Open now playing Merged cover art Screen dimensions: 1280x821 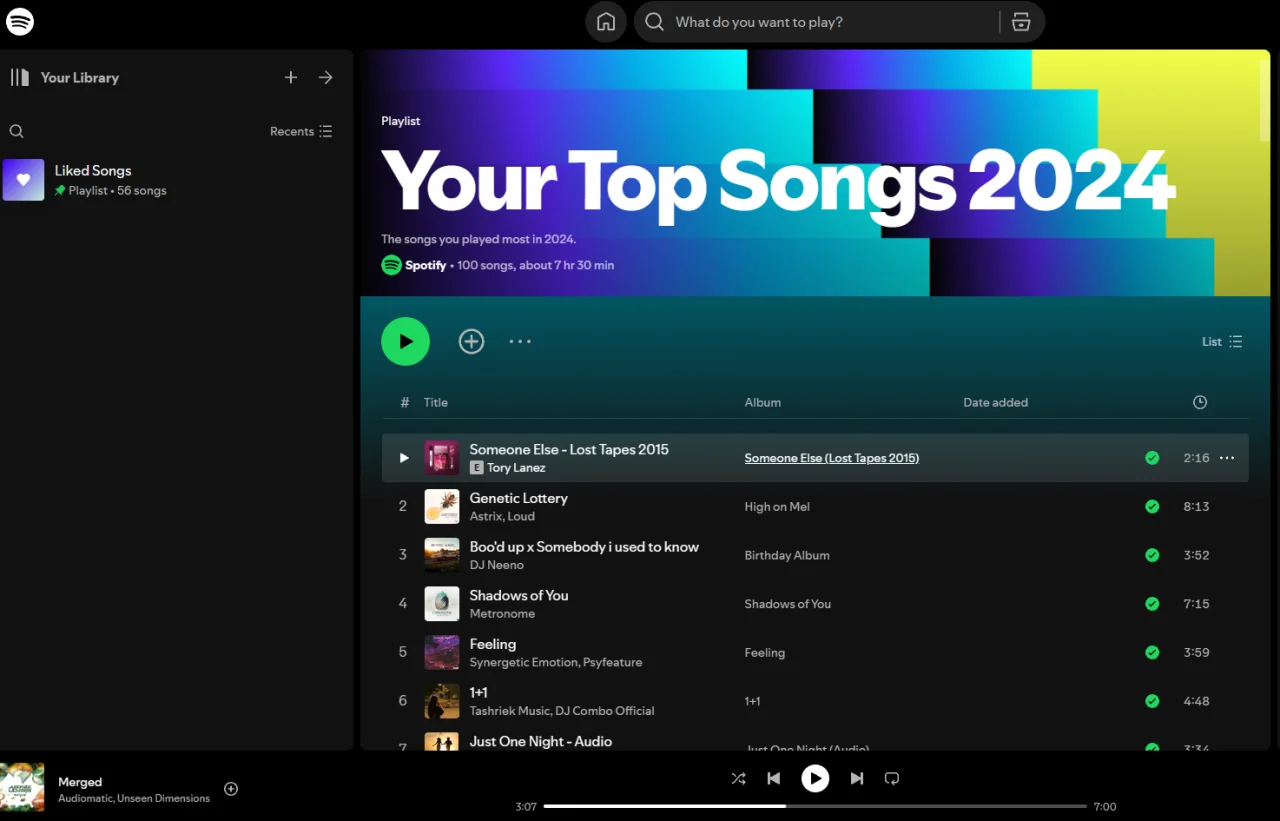click(22, 787)
